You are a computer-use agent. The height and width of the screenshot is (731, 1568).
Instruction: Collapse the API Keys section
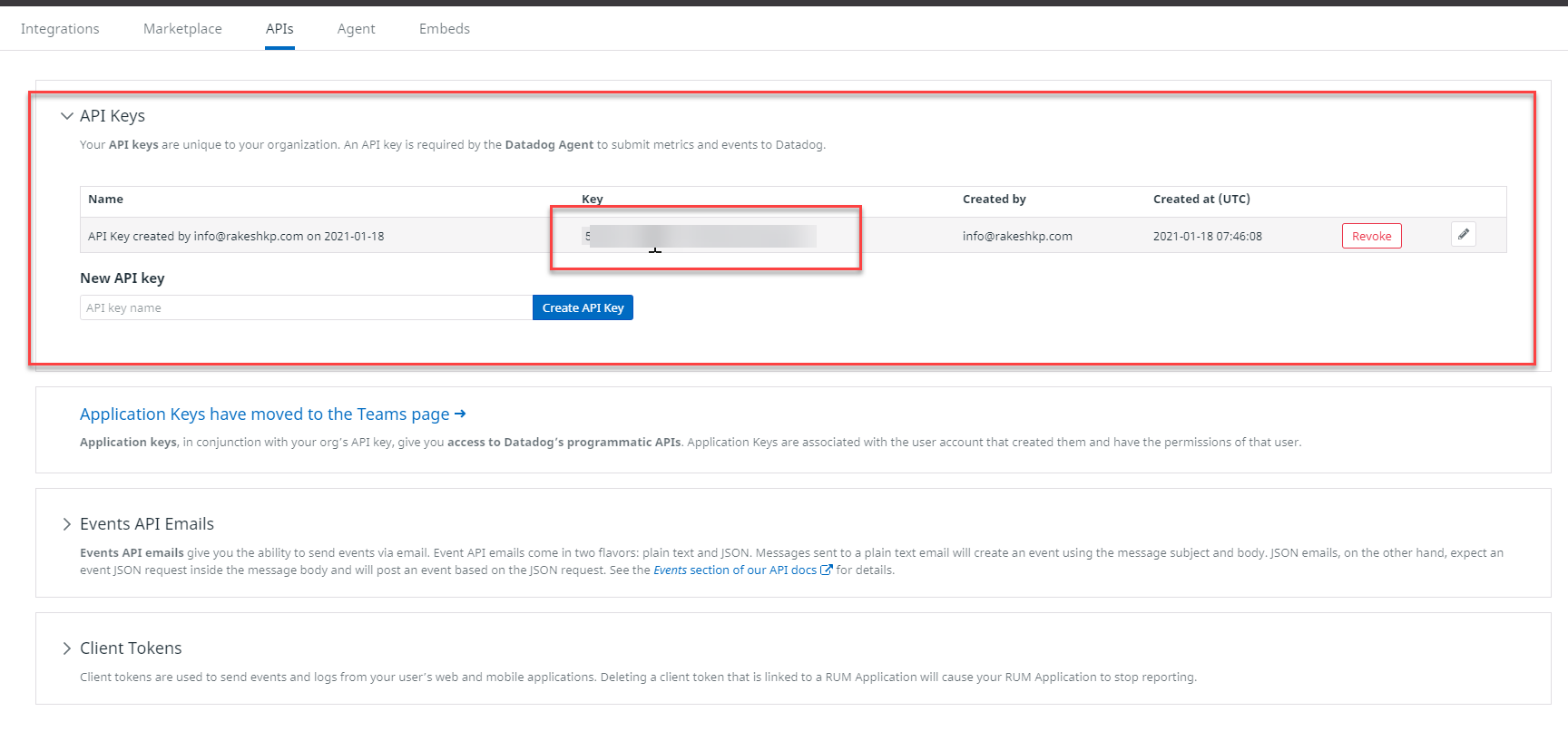click(66, 116)
